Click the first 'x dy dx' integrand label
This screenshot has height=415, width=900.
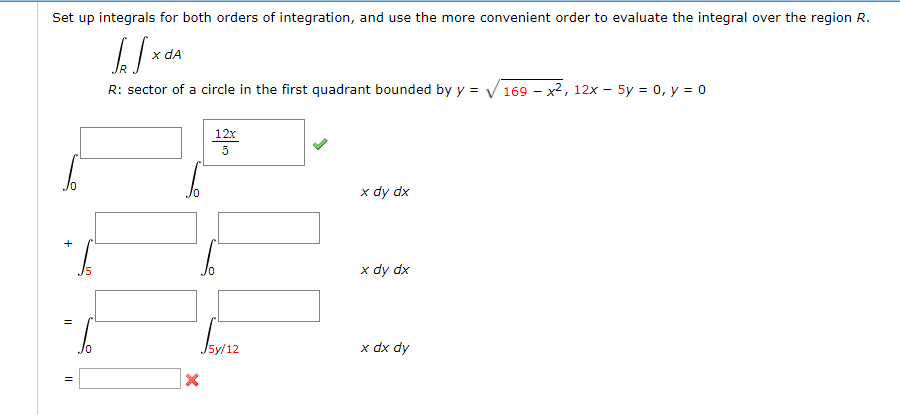coord(385,191)
